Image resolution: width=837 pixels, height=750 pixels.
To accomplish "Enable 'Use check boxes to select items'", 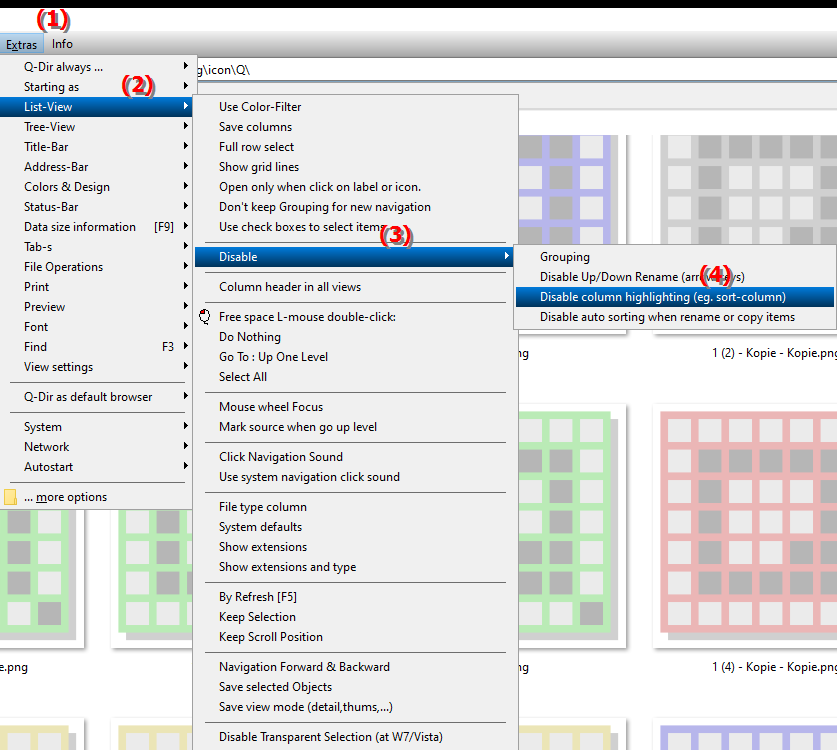I will (x=356, y=227).
